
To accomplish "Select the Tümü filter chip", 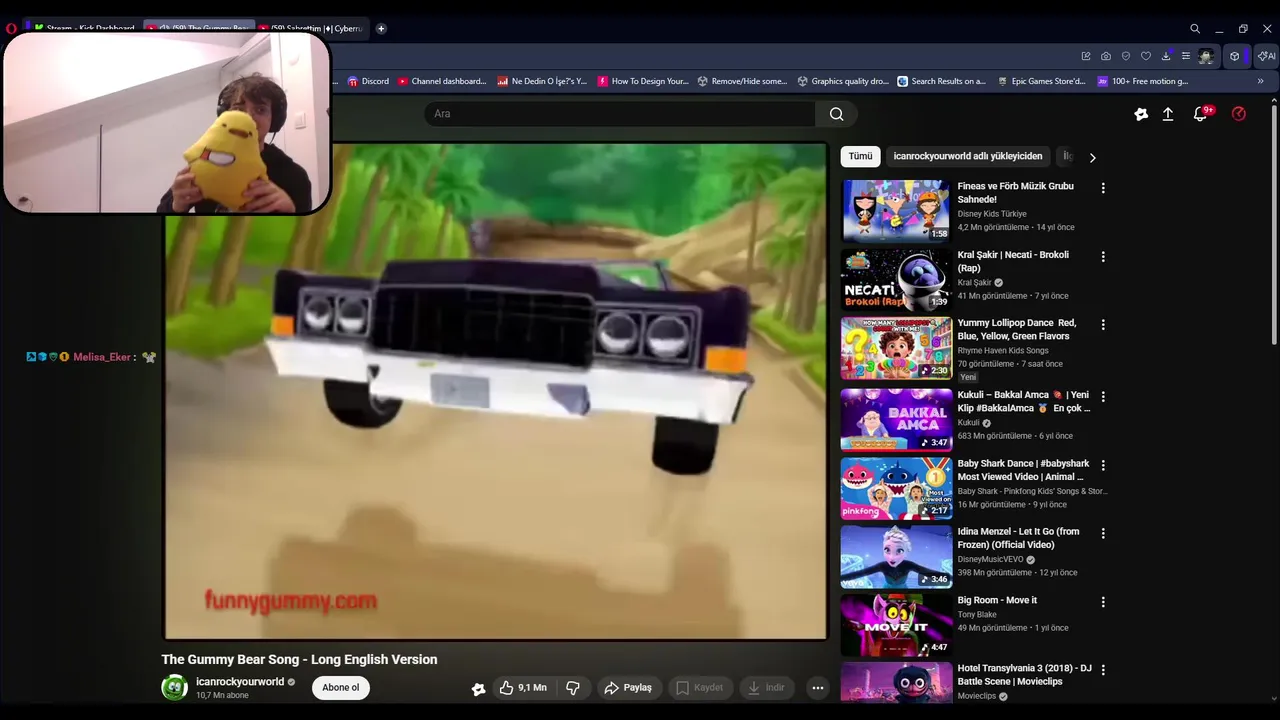I will [861, 156].
